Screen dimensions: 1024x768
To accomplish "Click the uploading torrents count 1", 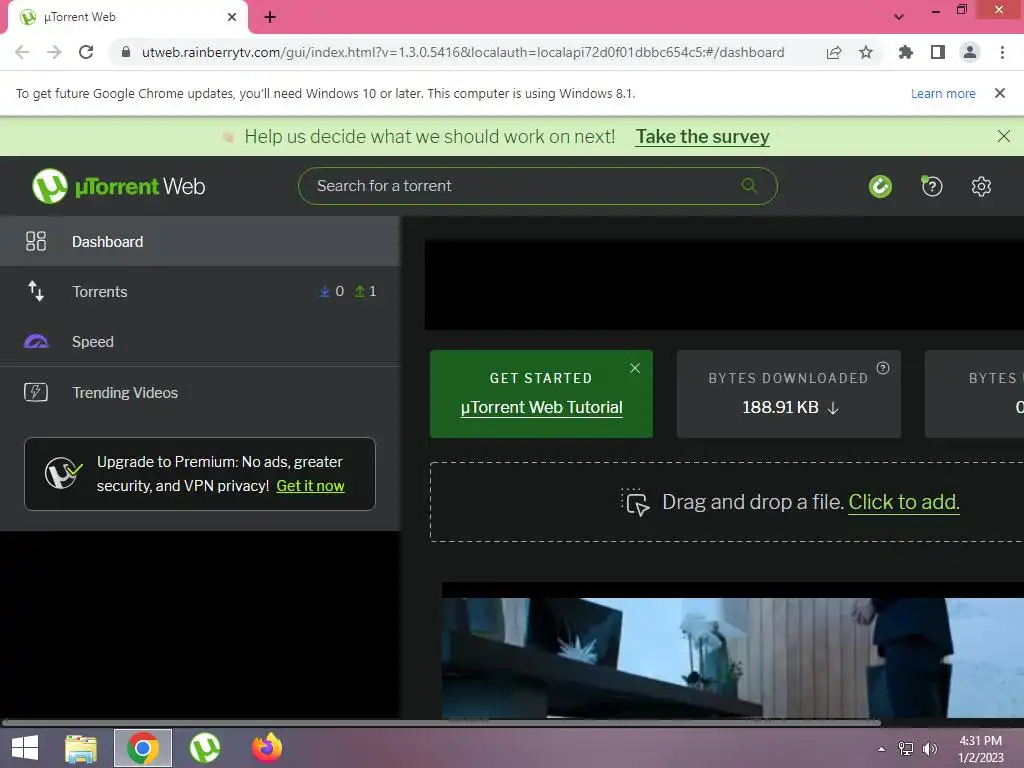I will [366, 291].
